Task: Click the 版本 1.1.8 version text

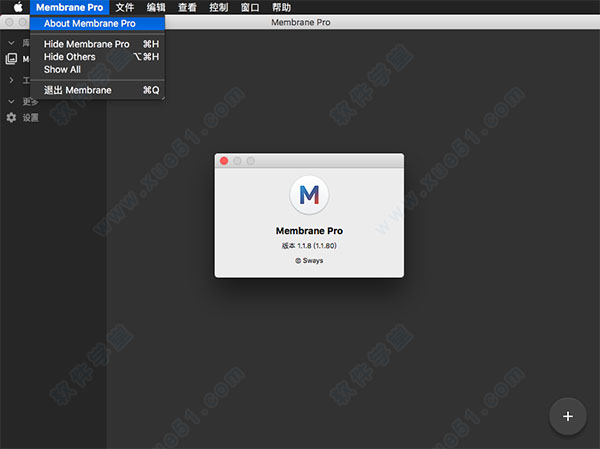Action: pyautogui.click(x=309, y=246)
